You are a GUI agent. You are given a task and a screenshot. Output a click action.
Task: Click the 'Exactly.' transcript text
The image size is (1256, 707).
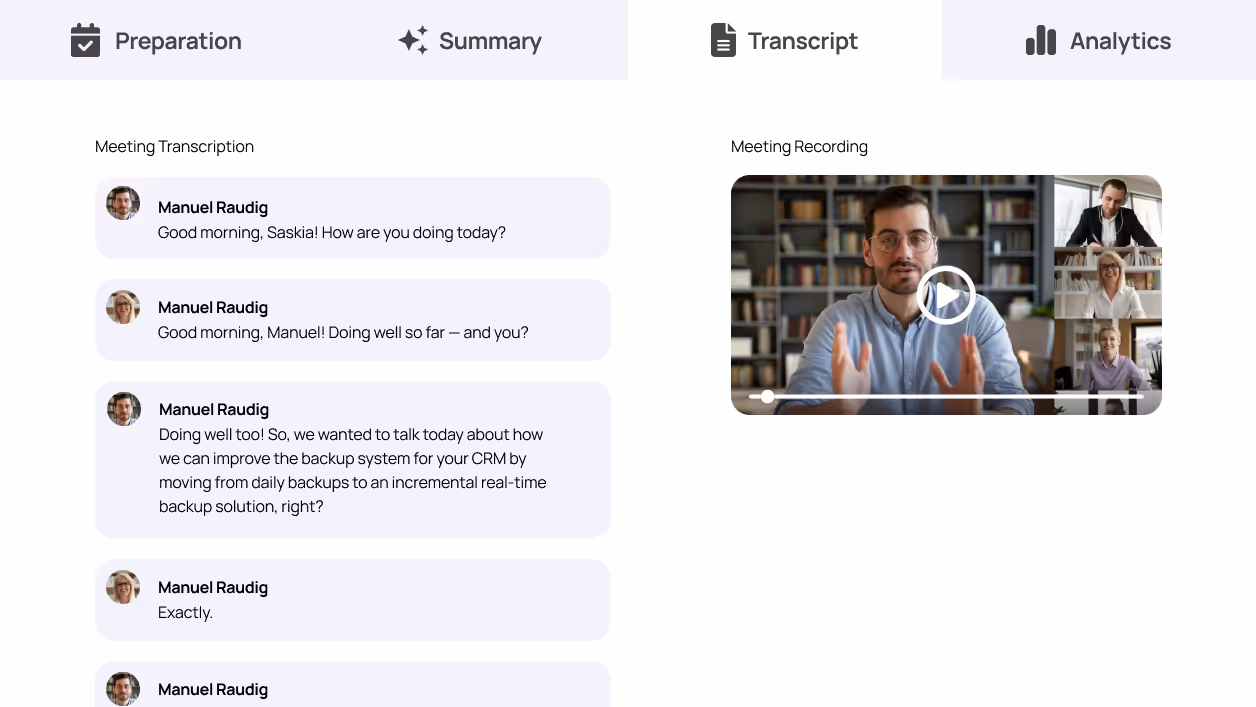[185, 612]
